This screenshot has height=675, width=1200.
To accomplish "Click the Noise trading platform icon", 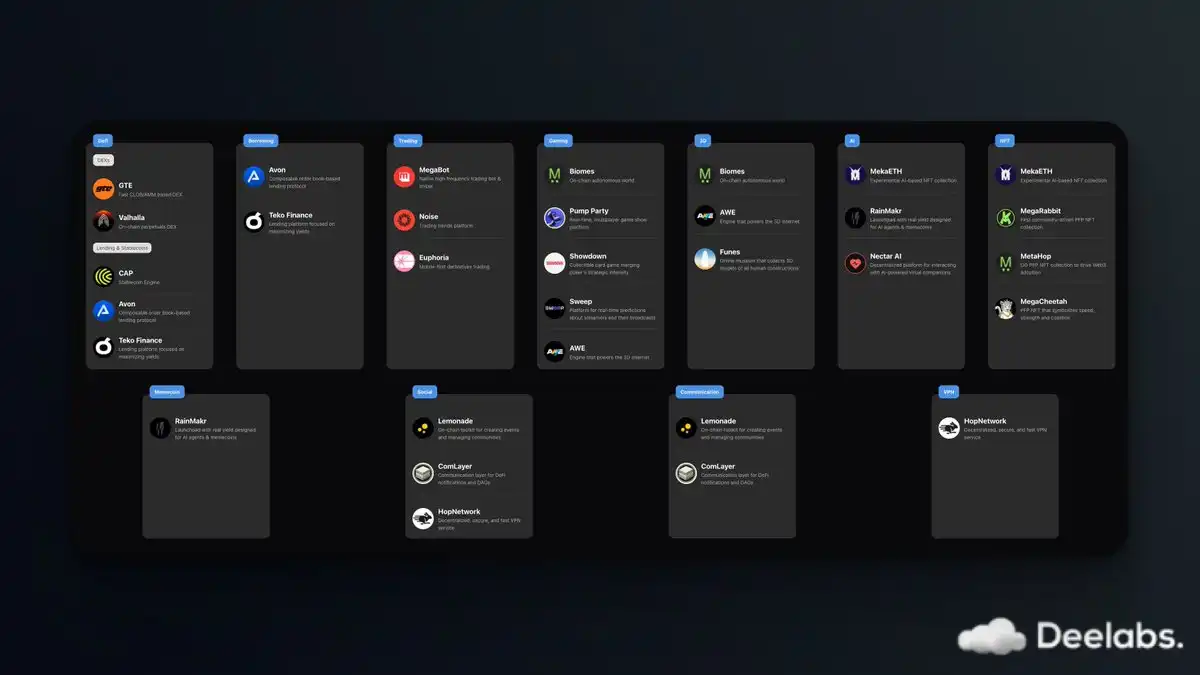I will click(x=404, y=220).
